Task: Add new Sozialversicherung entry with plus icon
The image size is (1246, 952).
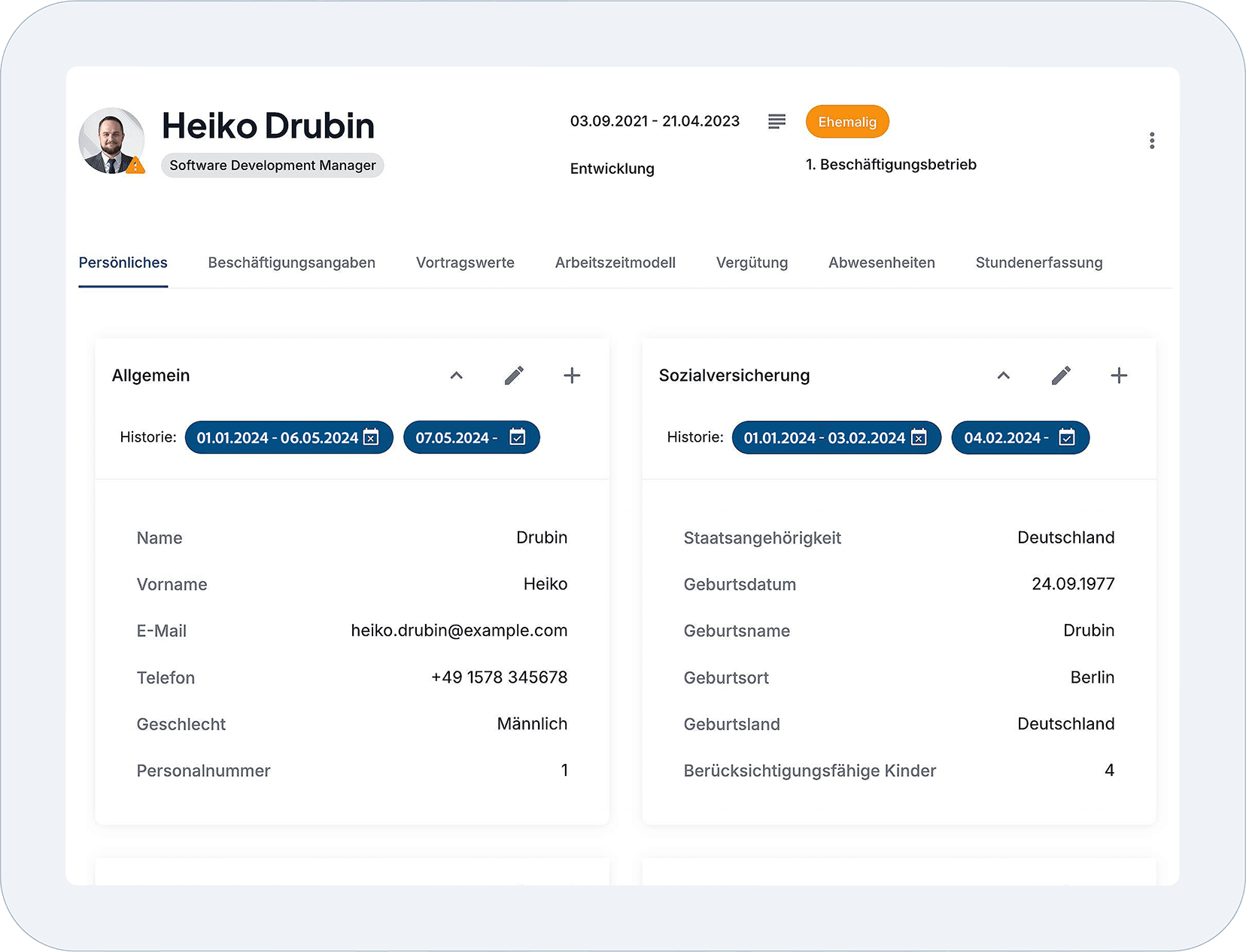Action: click(1119, 376)
